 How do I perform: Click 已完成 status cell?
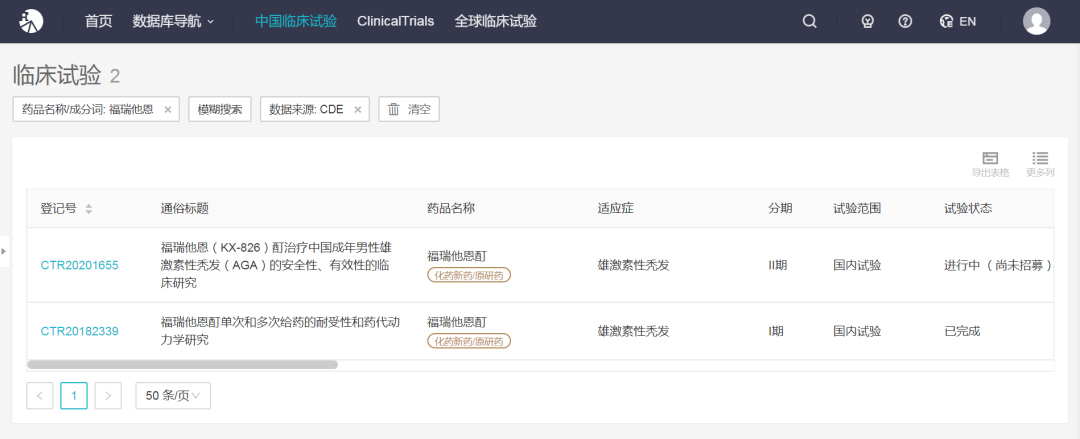pos(962,331)
